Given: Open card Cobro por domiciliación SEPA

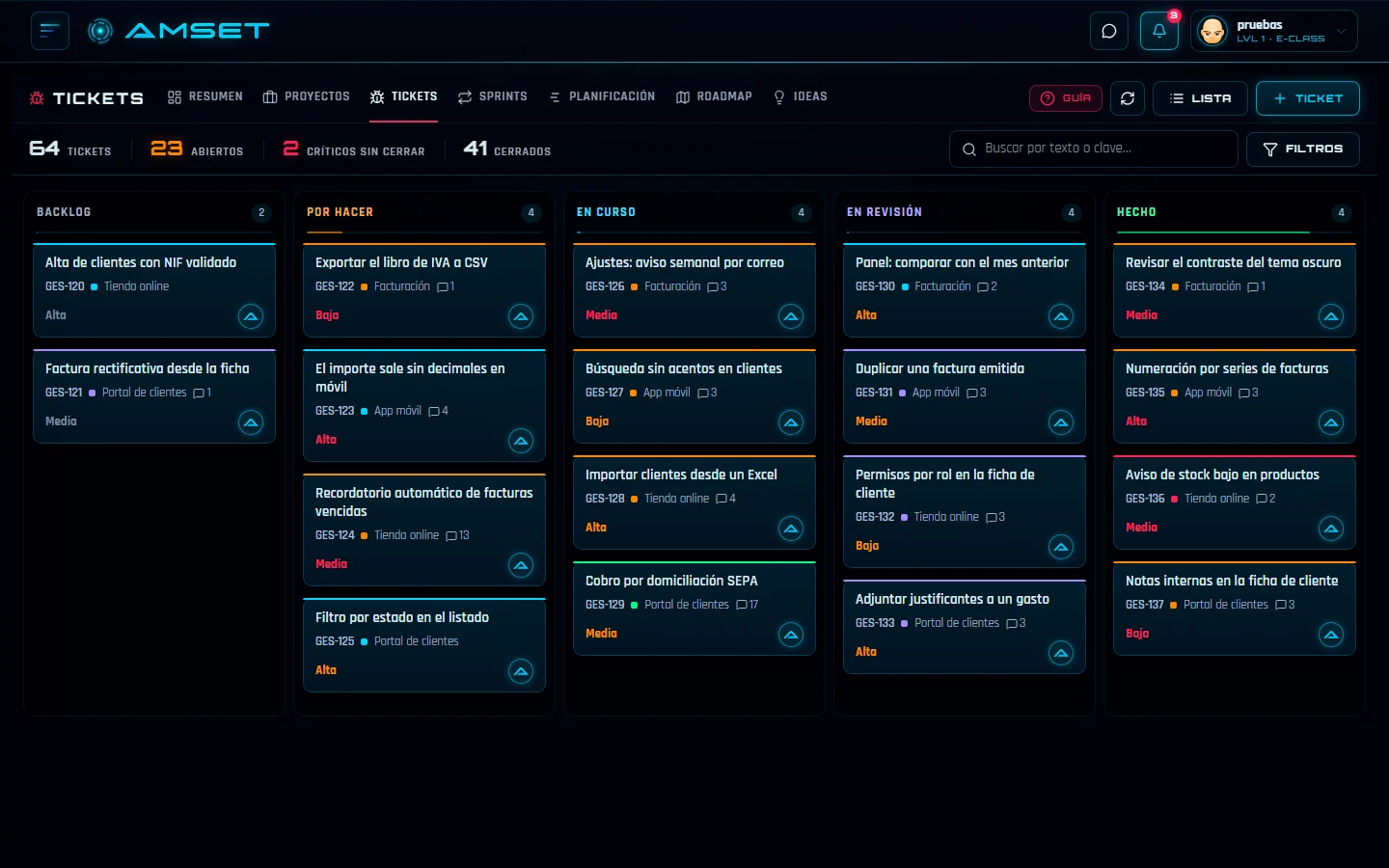Looking at the screenshot, I should coord(694,609).
